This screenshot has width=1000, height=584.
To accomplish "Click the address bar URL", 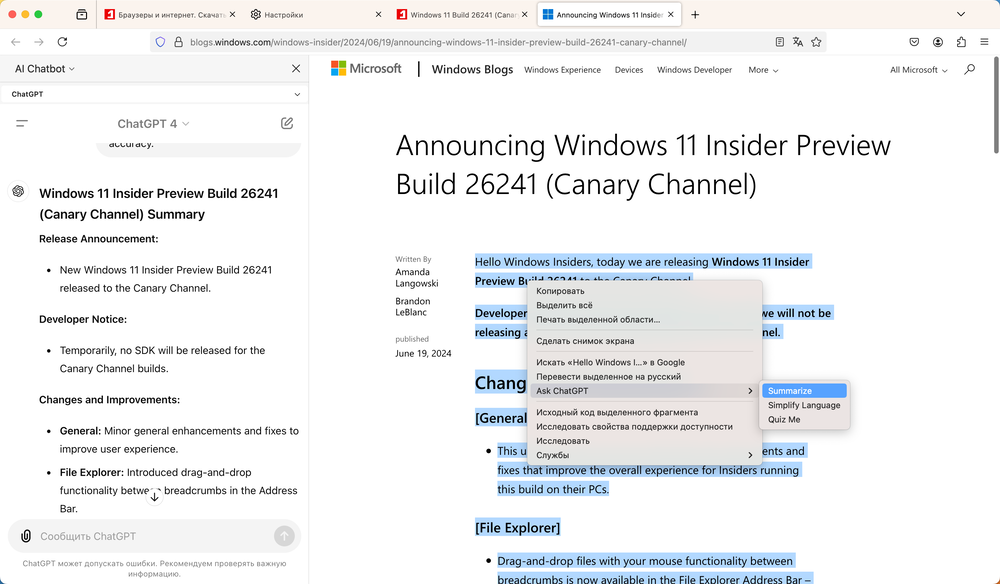I will (x=438, y=42).
